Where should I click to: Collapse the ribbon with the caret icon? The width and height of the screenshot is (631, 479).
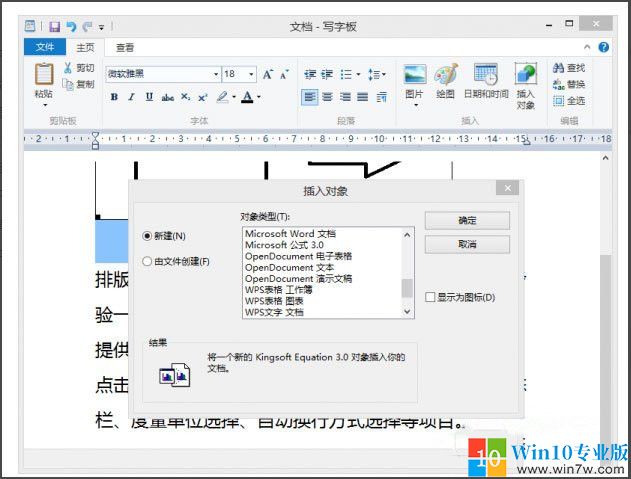[x=587, y=47]
